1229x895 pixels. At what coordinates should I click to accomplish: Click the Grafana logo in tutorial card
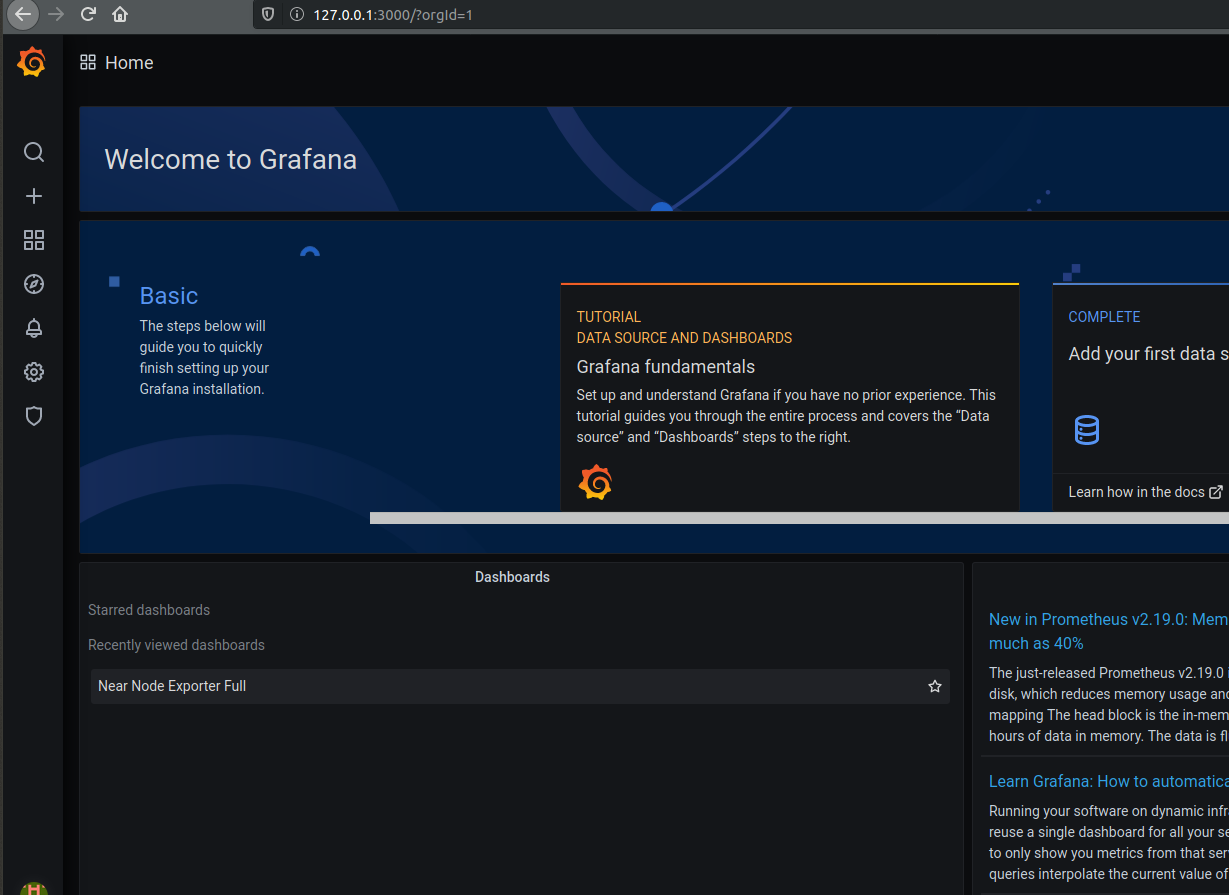click(595, 482)
